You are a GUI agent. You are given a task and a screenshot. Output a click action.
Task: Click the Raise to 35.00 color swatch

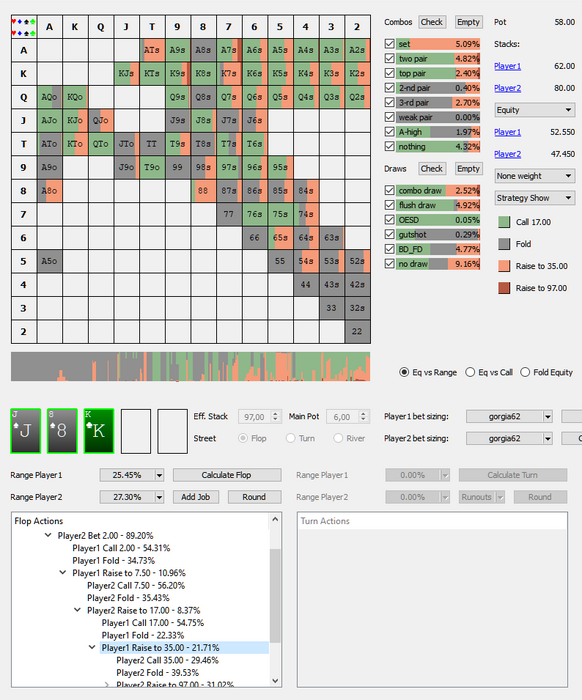pos(504,266)
